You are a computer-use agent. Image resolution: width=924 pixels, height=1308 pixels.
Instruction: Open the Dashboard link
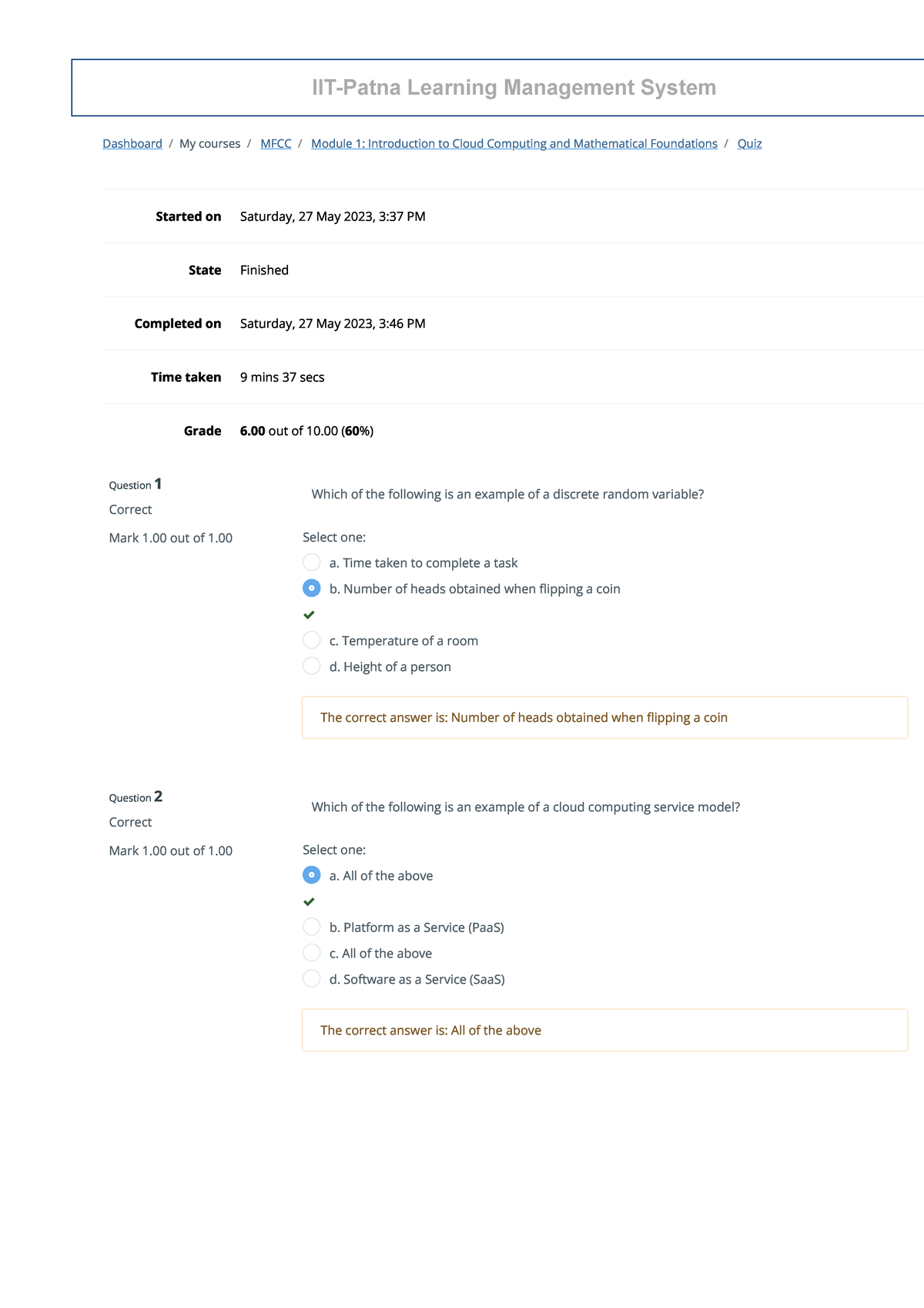132,143
